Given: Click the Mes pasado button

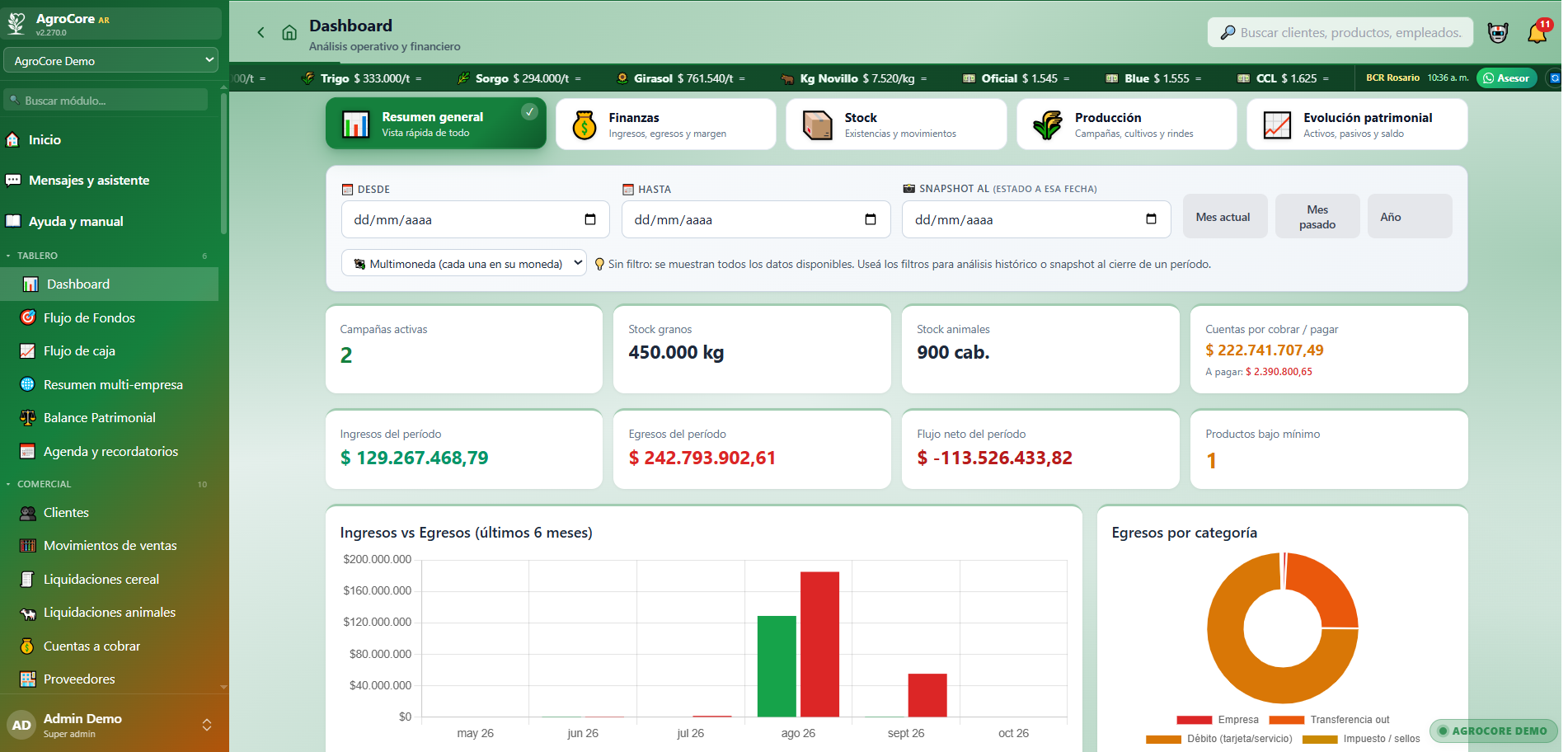Looking at the screenshot, I should (1317, 217).
